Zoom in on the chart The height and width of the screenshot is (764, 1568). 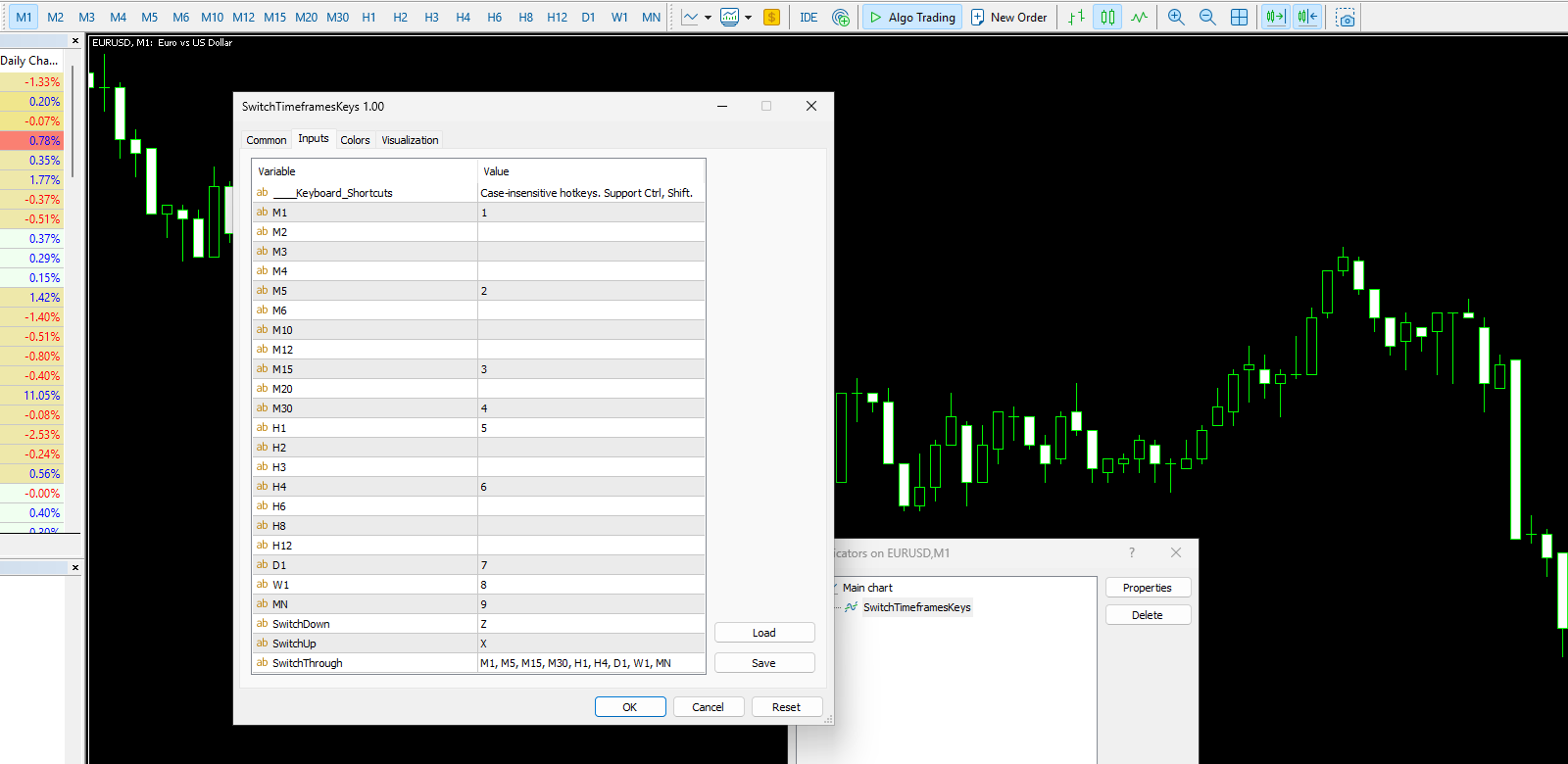pos(1176,17)
